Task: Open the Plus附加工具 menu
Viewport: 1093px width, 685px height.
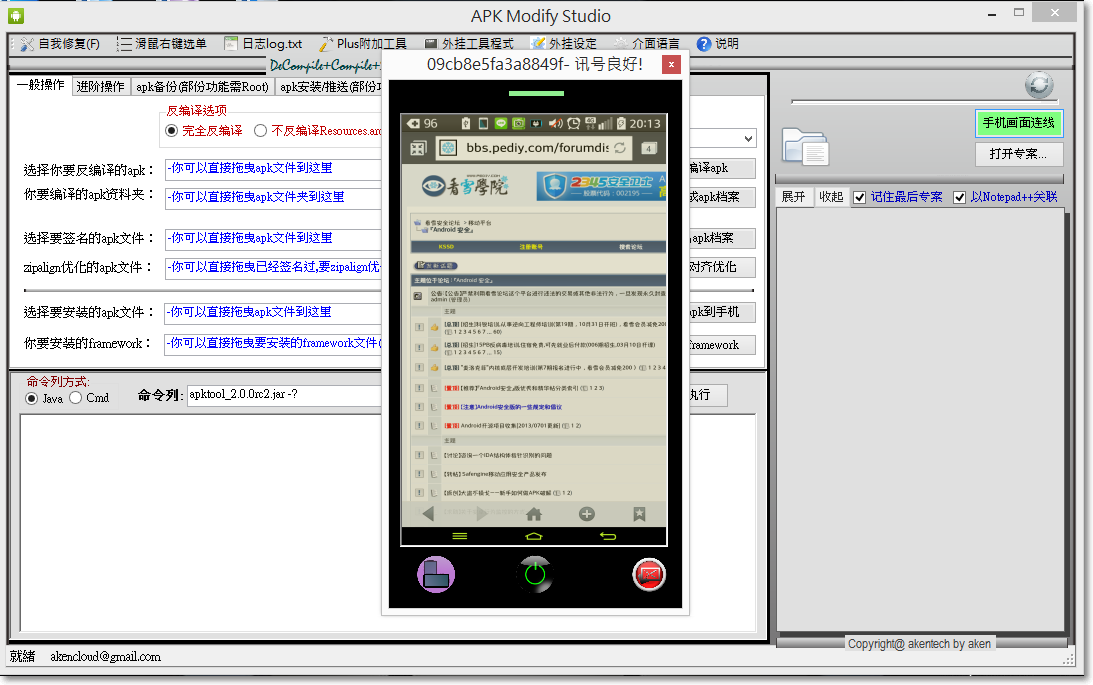Action: point(362,44)
